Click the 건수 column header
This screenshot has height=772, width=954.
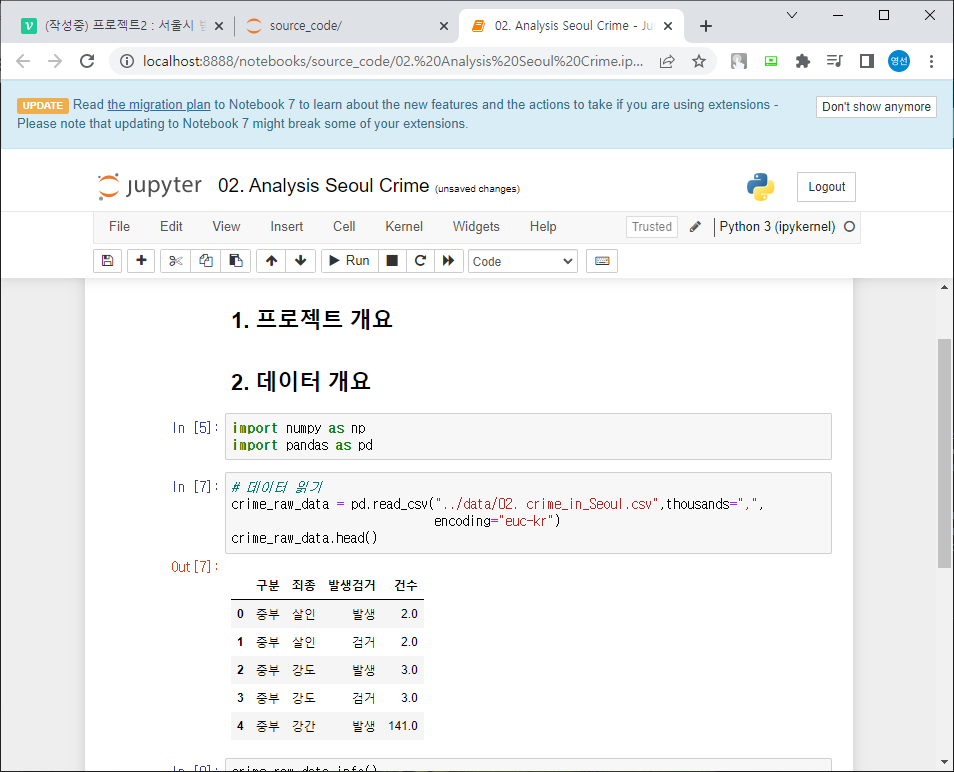[406, 585]
